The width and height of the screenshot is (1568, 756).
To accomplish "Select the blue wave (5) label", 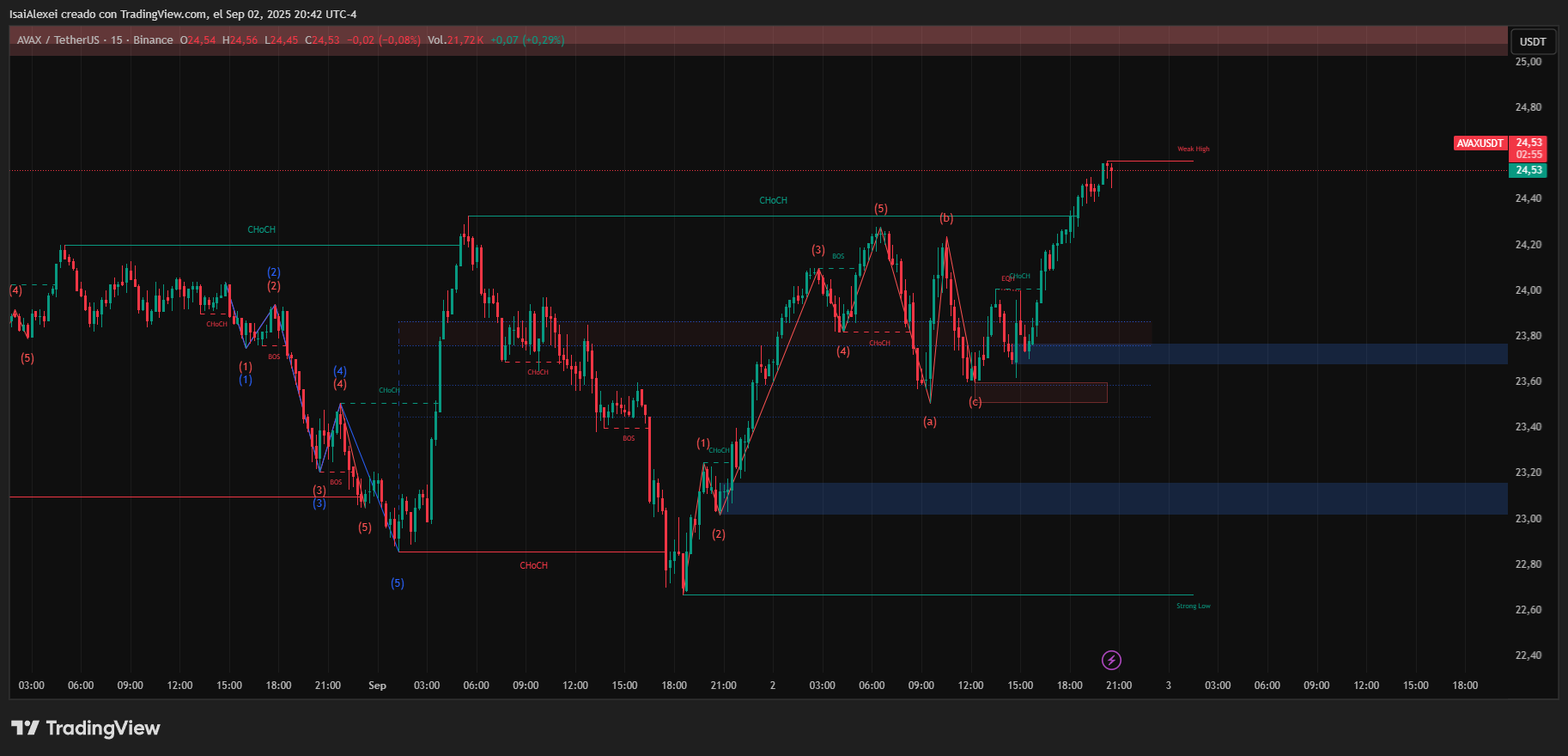I will [398, 583].
